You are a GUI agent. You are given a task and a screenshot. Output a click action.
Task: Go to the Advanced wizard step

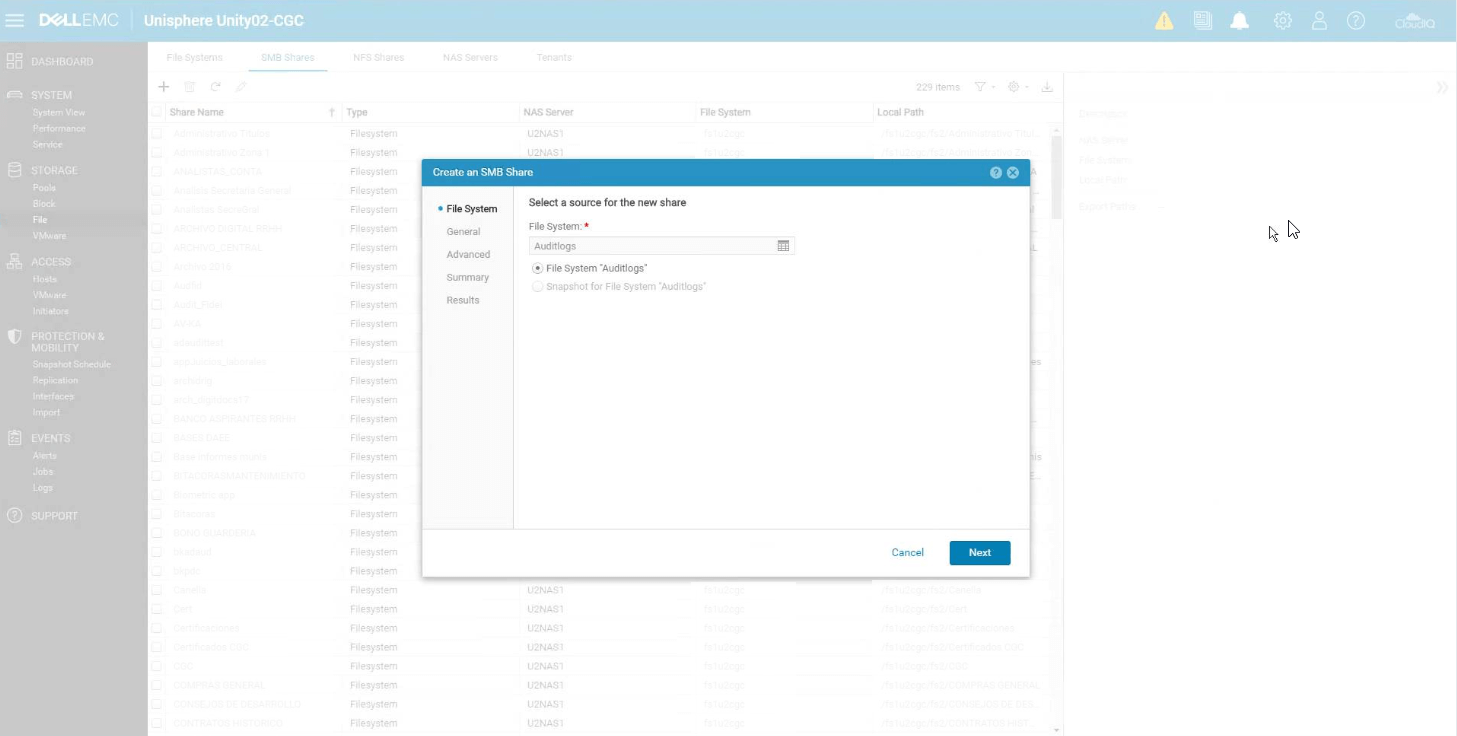click(x=468, y=255)
